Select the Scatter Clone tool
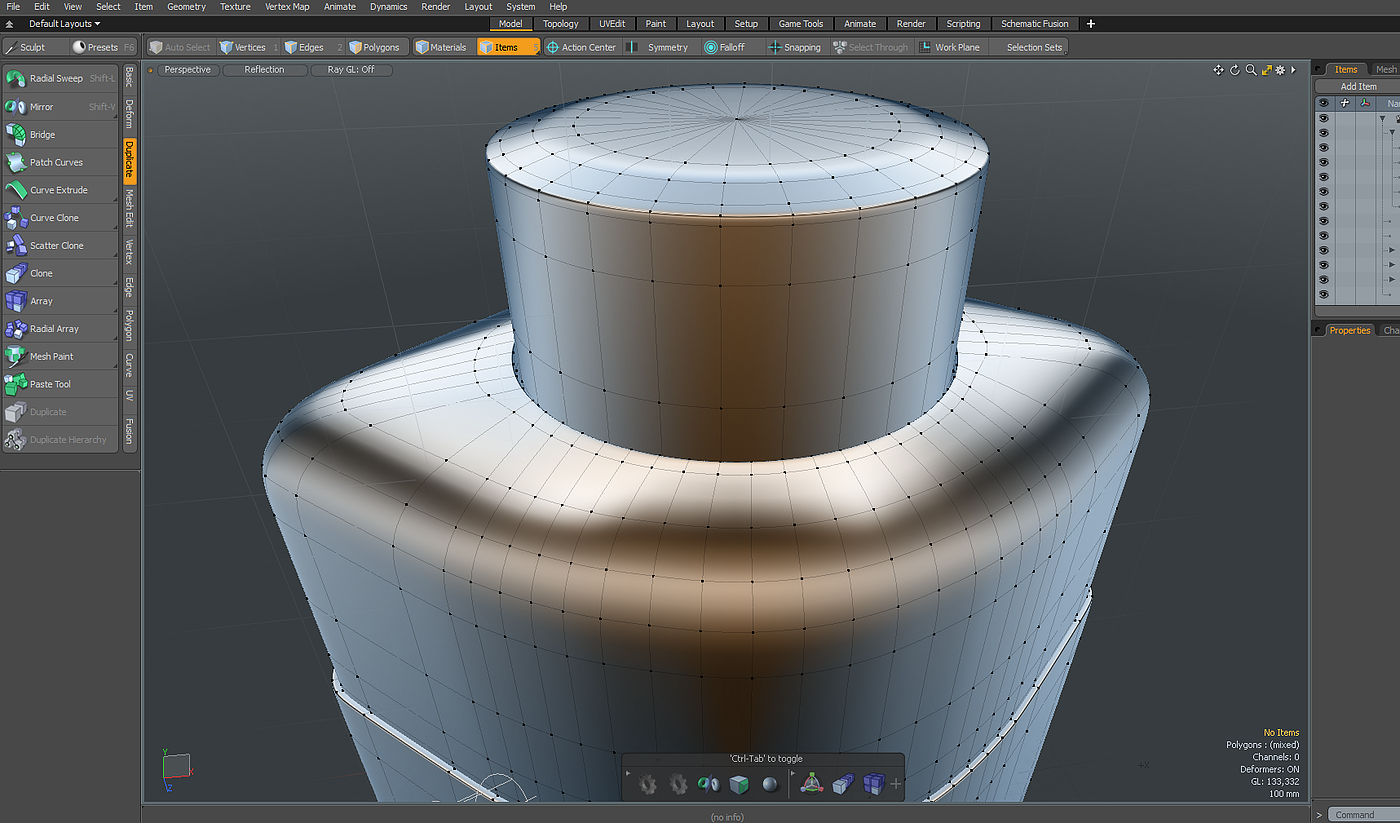 [57, 246]
